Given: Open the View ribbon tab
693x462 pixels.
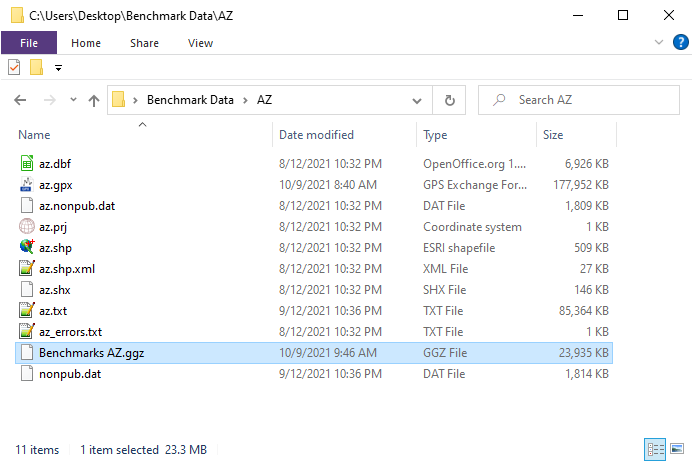Looking at the screenshot, I should (x=200, y=43).
